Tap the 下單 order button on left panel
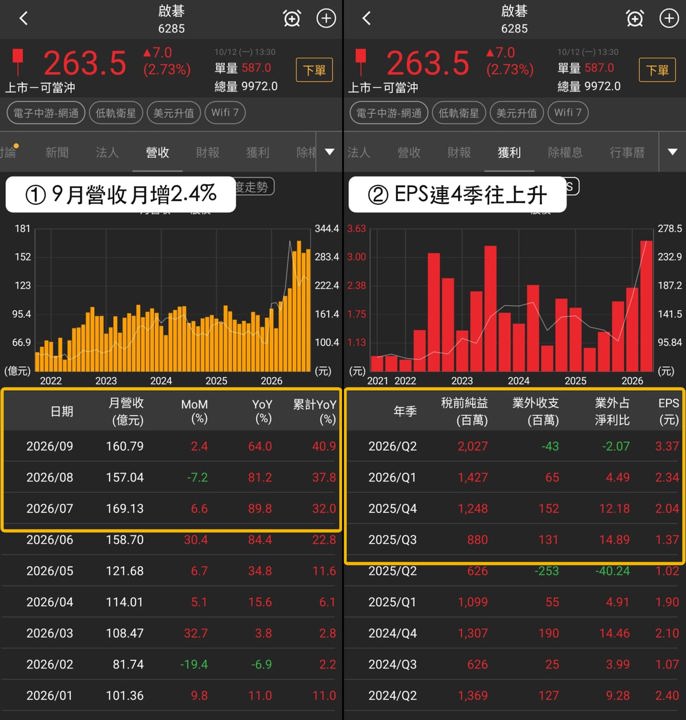 coord(315,70)
